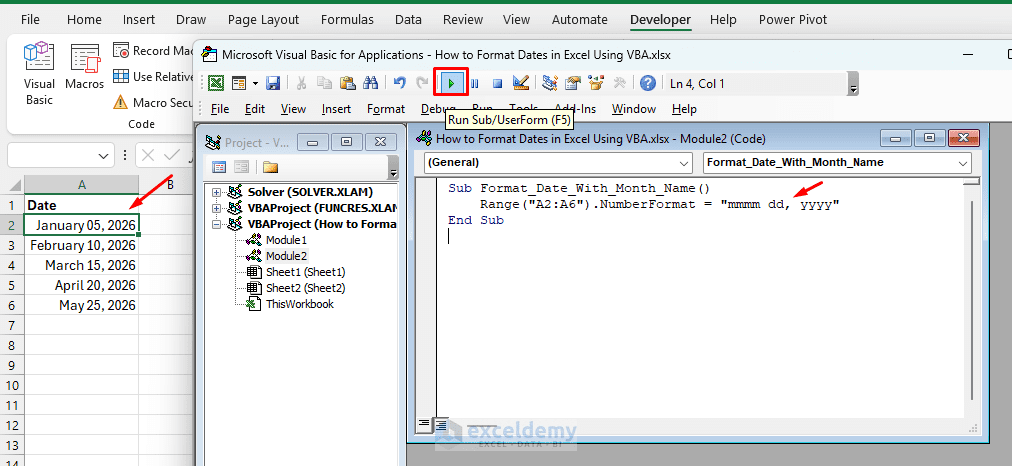This screenshot has height=466, width=1012.
Task: Click the View Microsoft Excel toolbar icon
Action: (x=216, y=83)
